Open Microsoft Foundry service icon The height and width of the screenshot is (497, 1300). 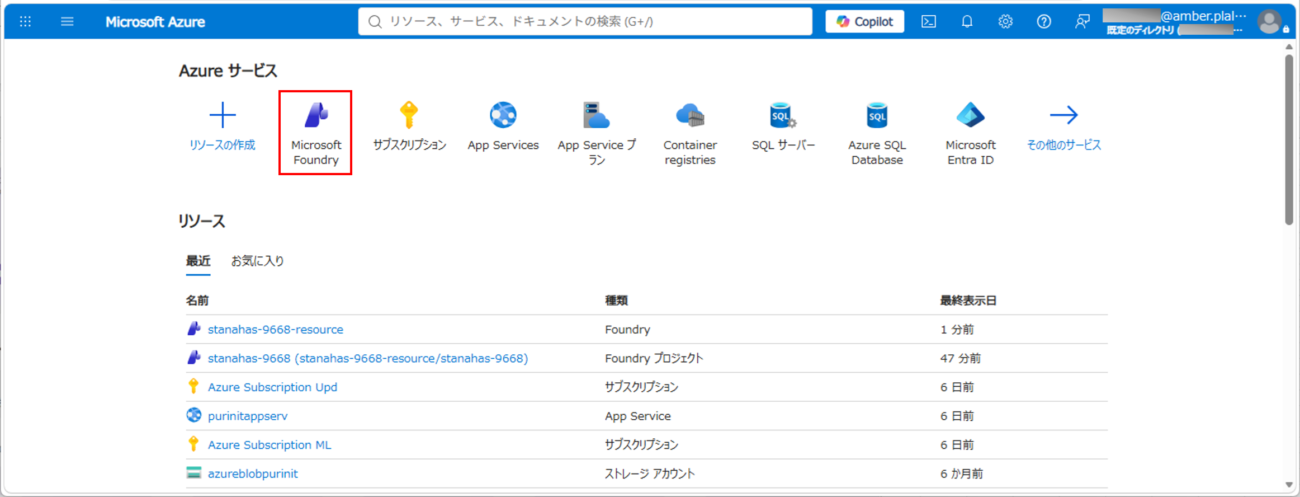tap(316, 115)
